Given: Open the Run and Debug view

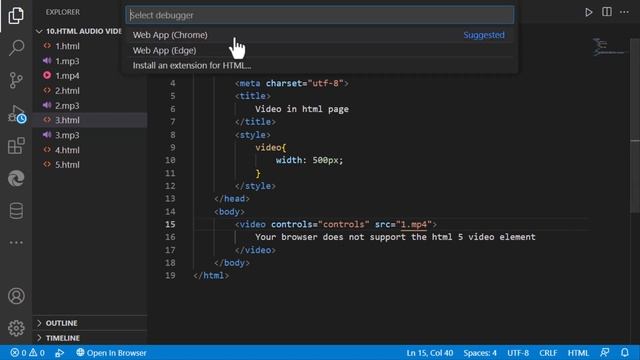Looking at the screenshot, I should 16,113.
